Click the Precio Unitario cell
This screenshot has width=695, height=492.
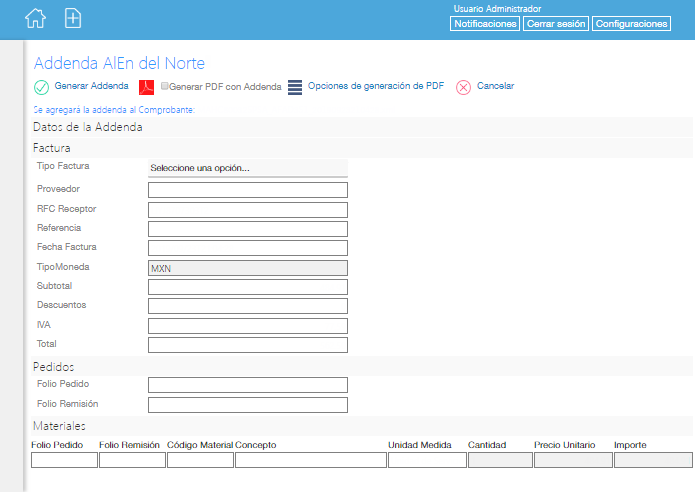(574, 460)
